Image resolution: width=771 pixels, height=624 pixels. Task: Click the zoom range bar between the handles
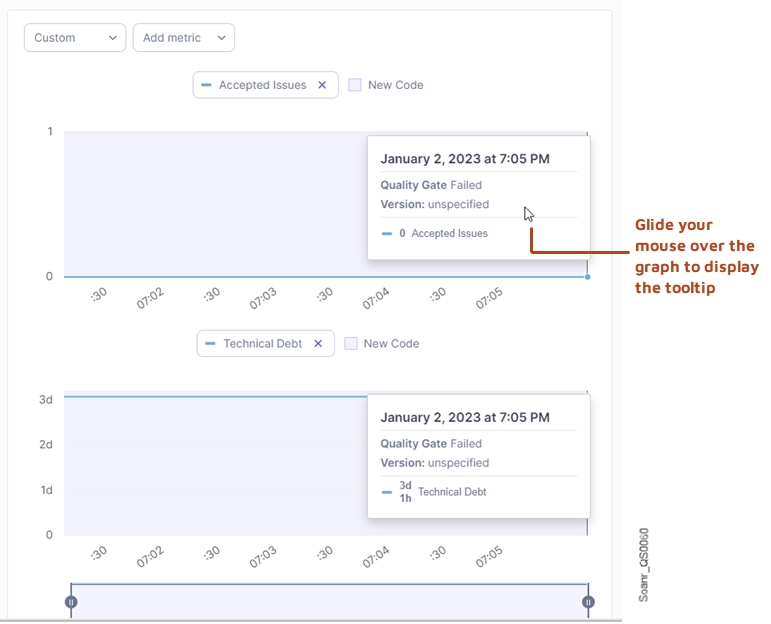click(329, 600)
